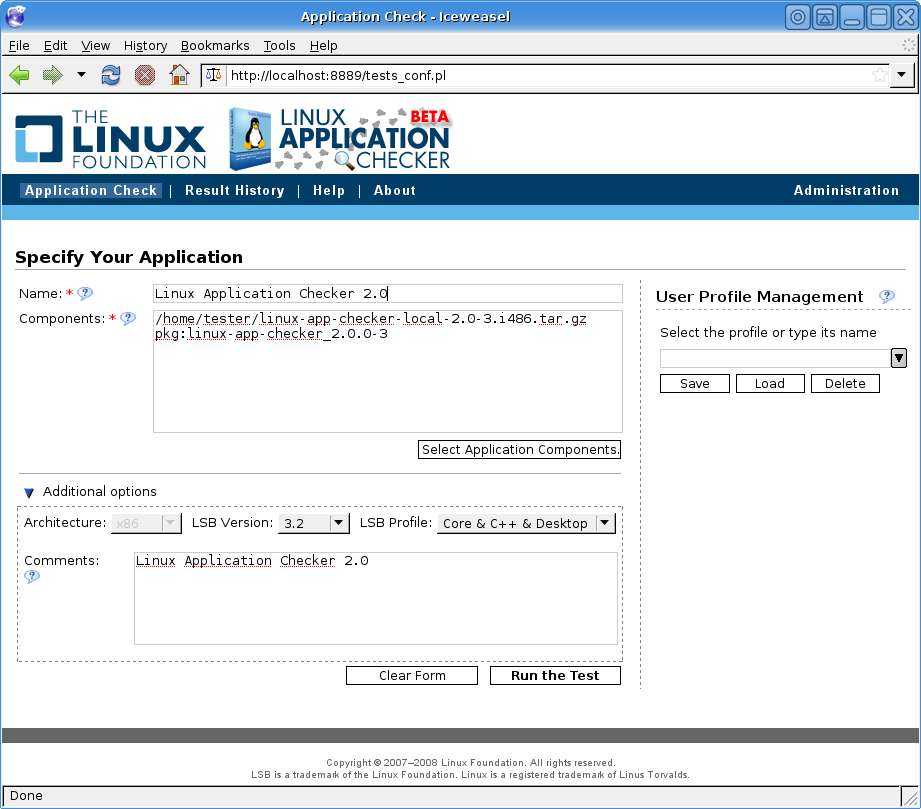This screenshot has width=921, height=809.
Task: Click the window resize grip in status bar
Action: point(909,797)
